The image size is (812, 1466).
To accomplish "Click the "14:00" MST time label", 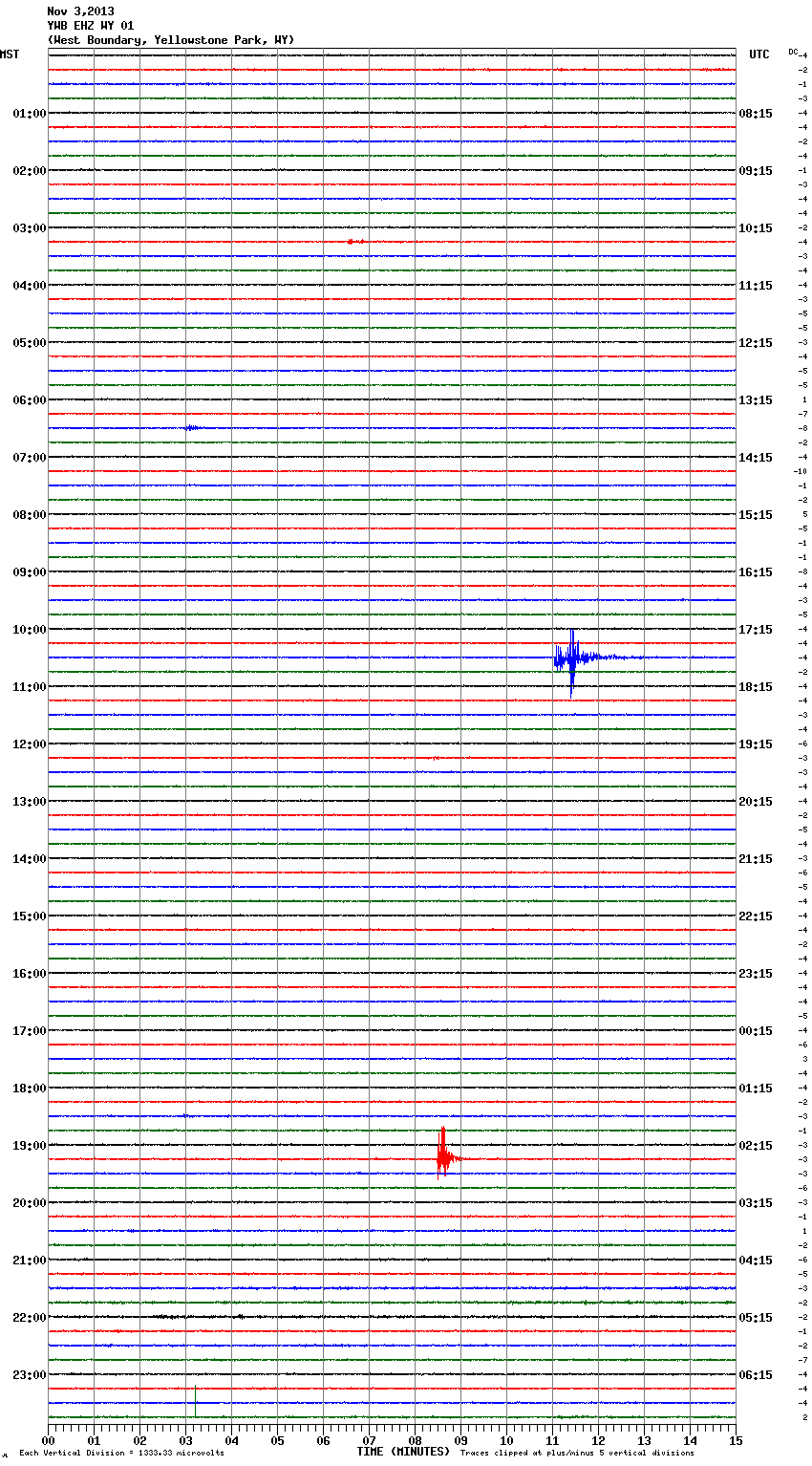I will [30, 859].
